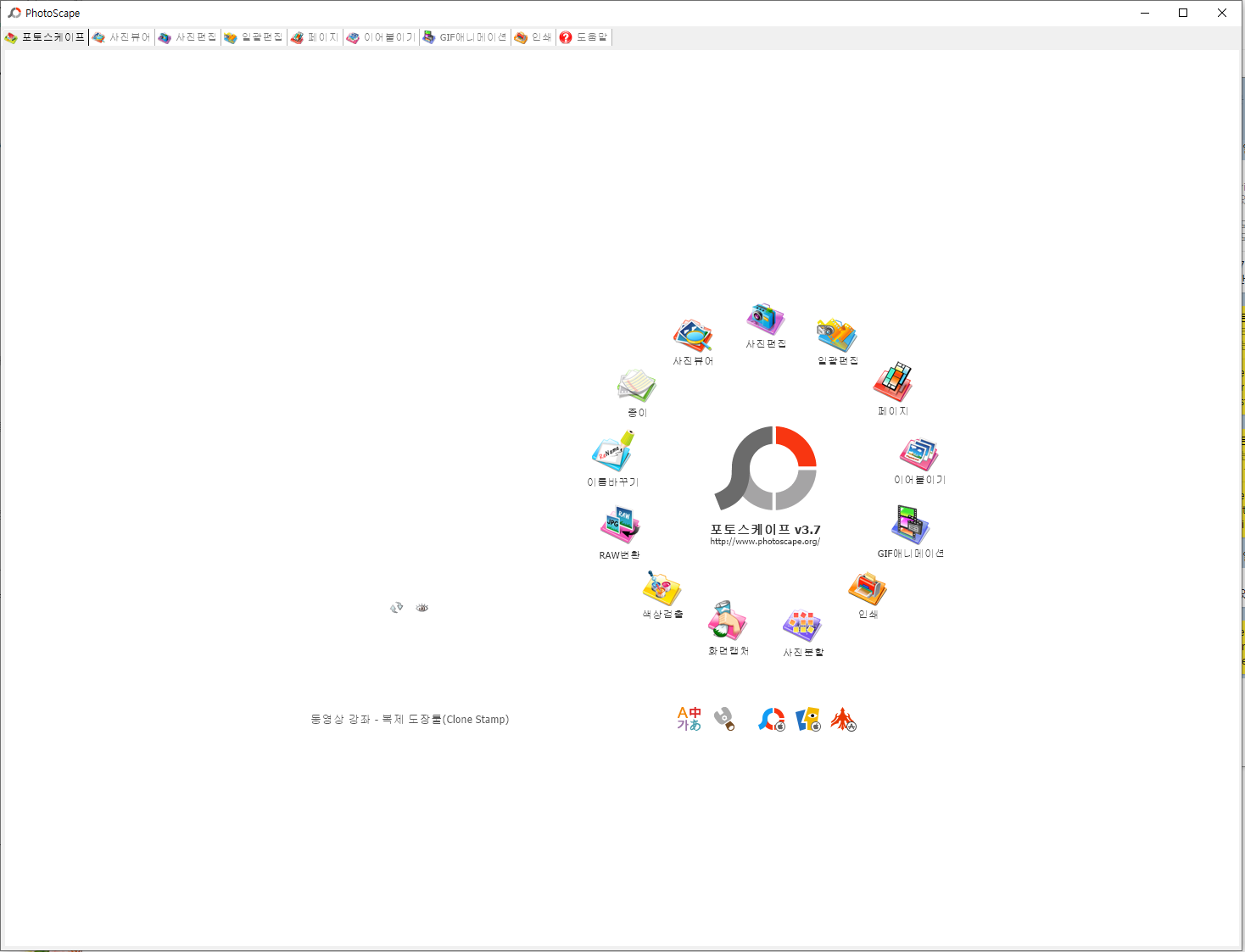
Task: Switch to the GIF애니메이션 tab
Action: [x=465, y=37]
